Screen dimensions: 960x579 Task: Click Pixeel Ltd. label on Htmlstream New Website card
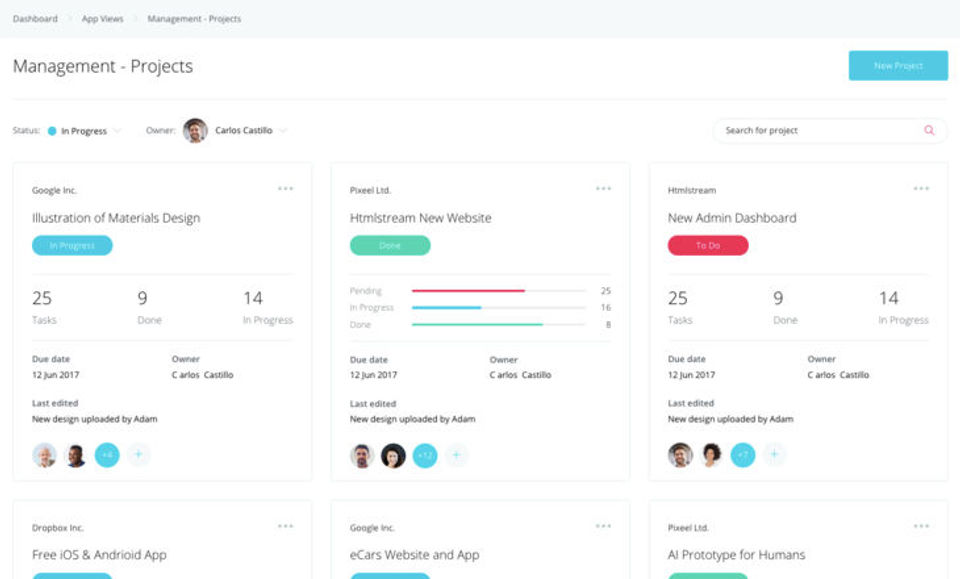(x=370, y=190)
